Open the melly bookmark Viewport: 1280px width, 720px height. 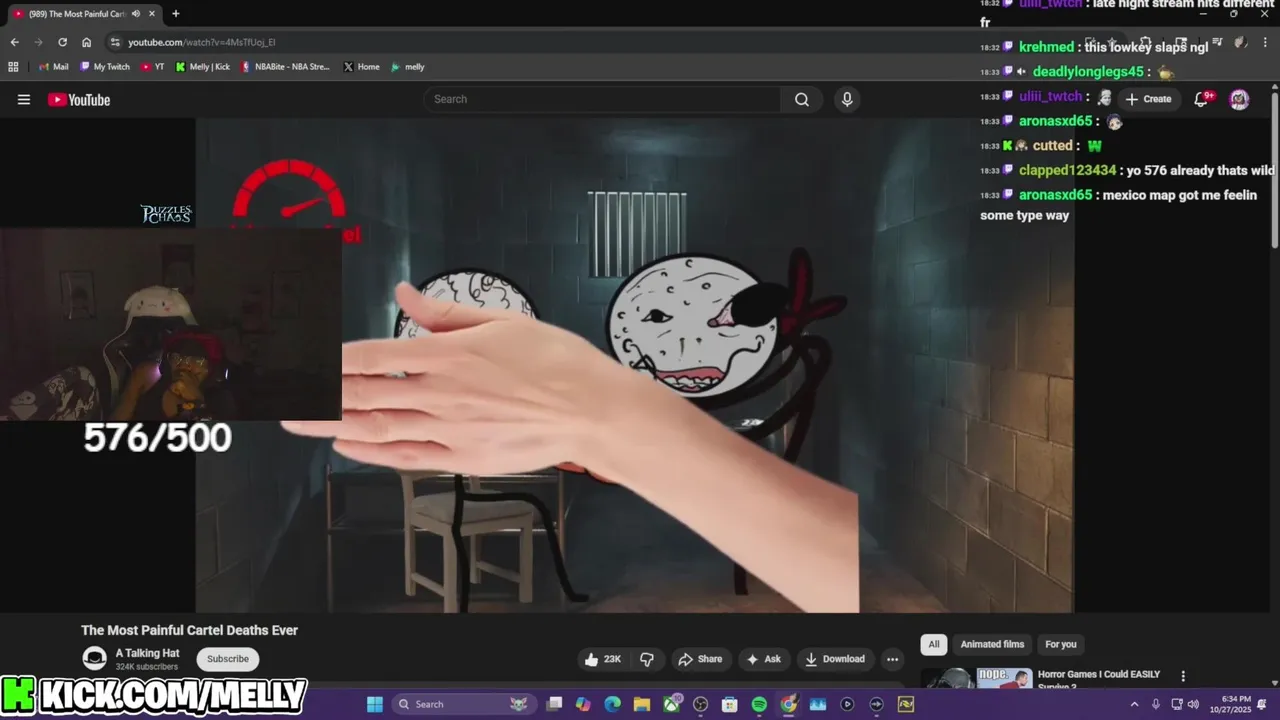tap(408, 67)
